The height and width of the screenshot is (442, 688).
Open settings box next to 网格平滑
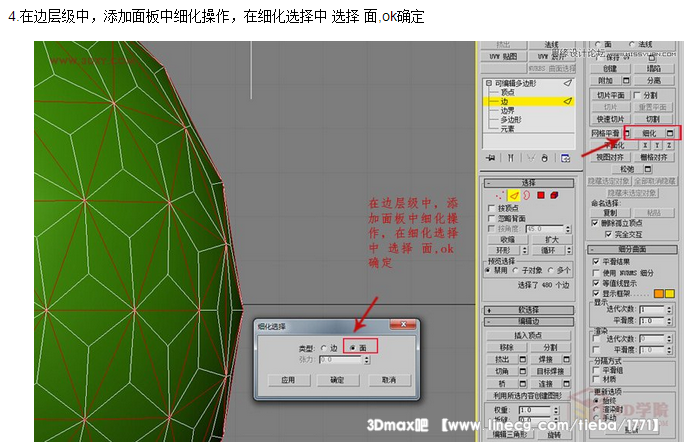[x=627, y=133]
